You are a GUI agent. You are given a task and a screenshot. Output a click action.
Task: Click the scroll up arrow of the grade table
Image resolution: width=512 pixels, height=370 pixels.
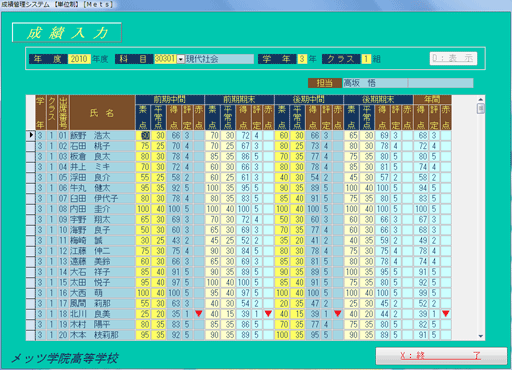click(x=480, y=99)
